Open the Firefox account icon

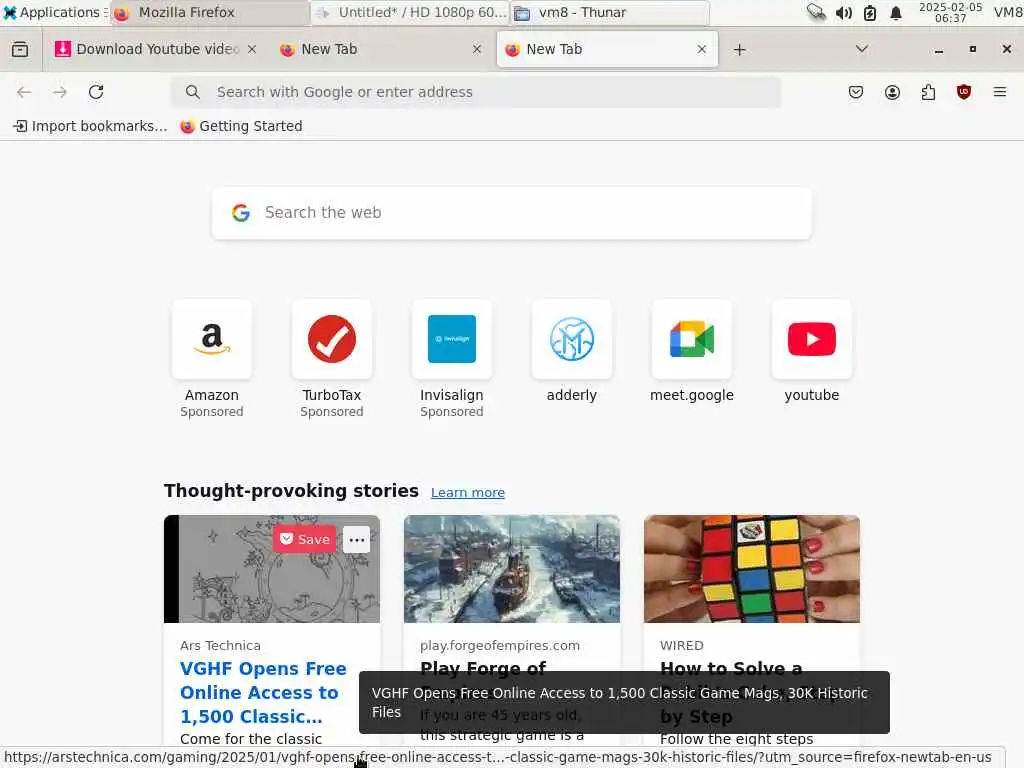click(x=892, y=92)
